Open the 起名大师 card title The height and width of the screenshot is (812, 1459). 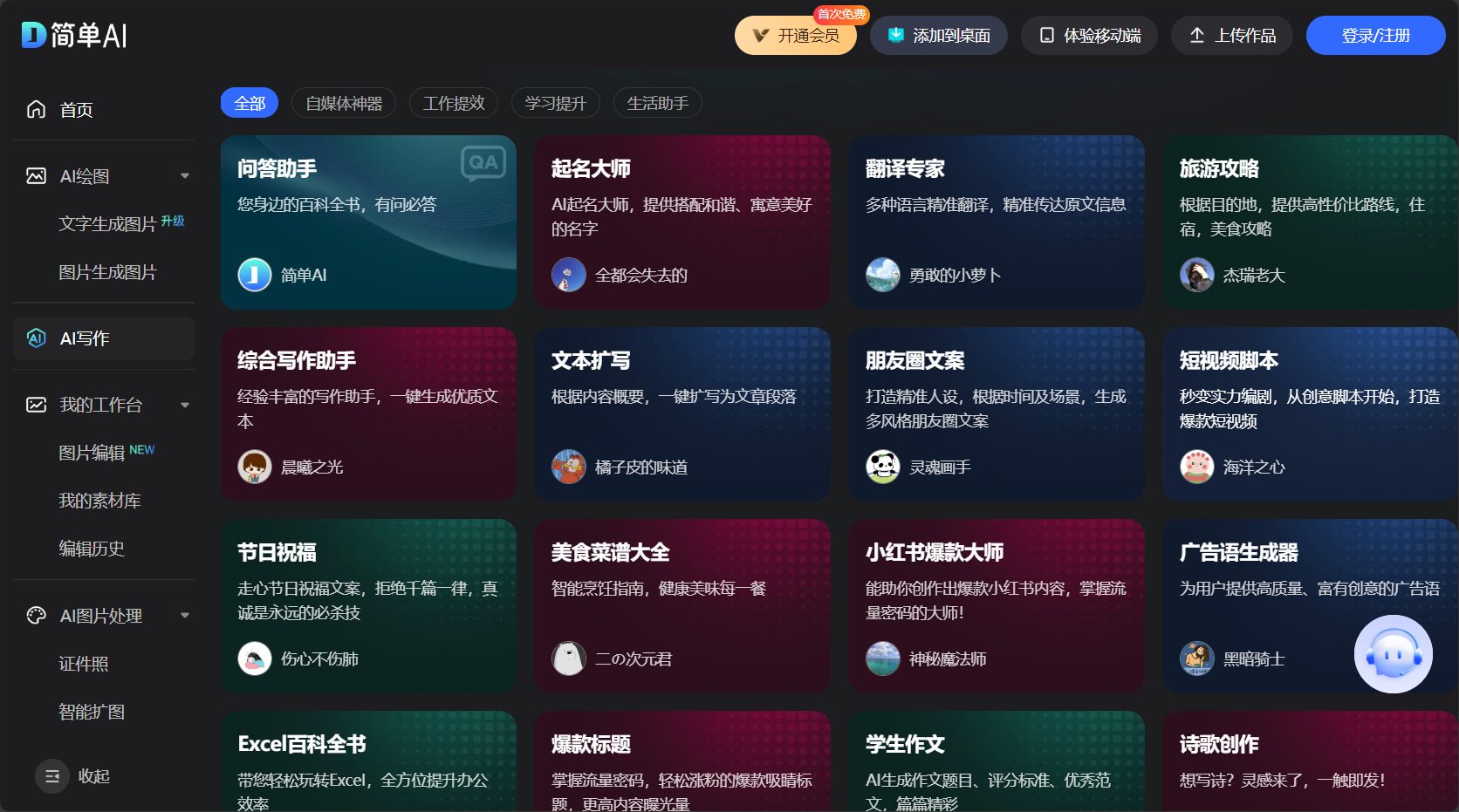591,168
